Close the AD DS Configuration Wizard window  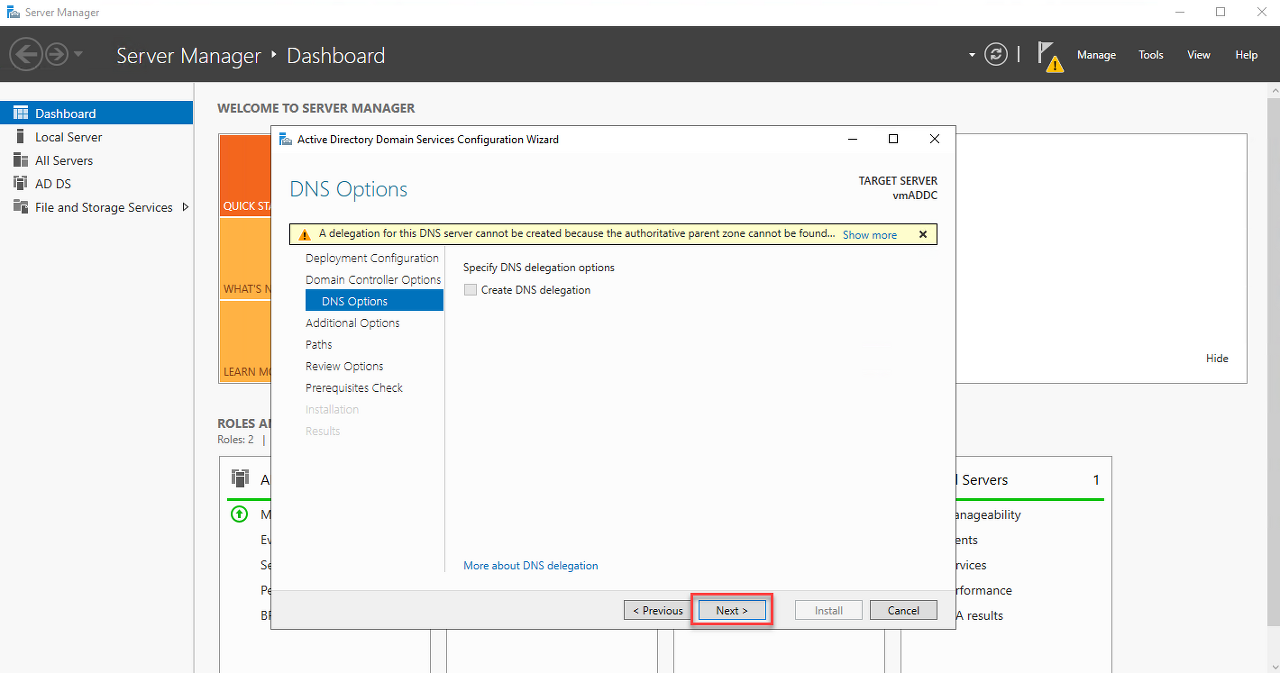pyautogui.click(x=934, y=139)
